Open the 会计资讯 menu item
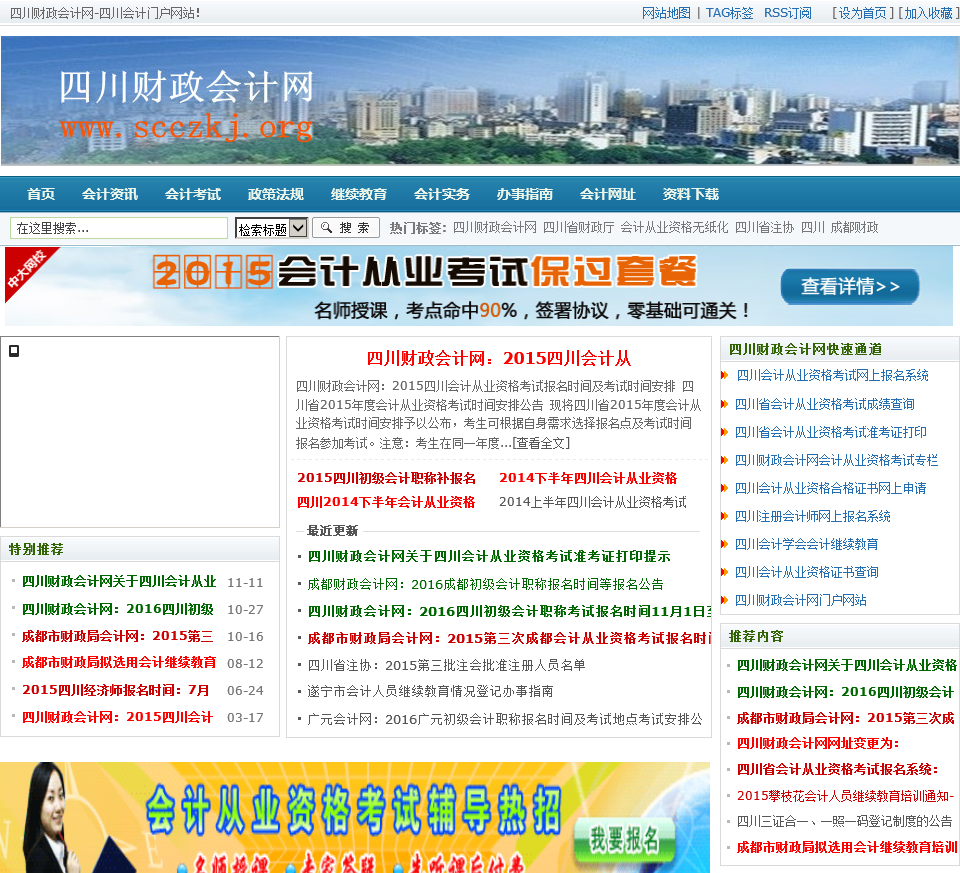Screen dimensions: 960x873 pos(110,194)
